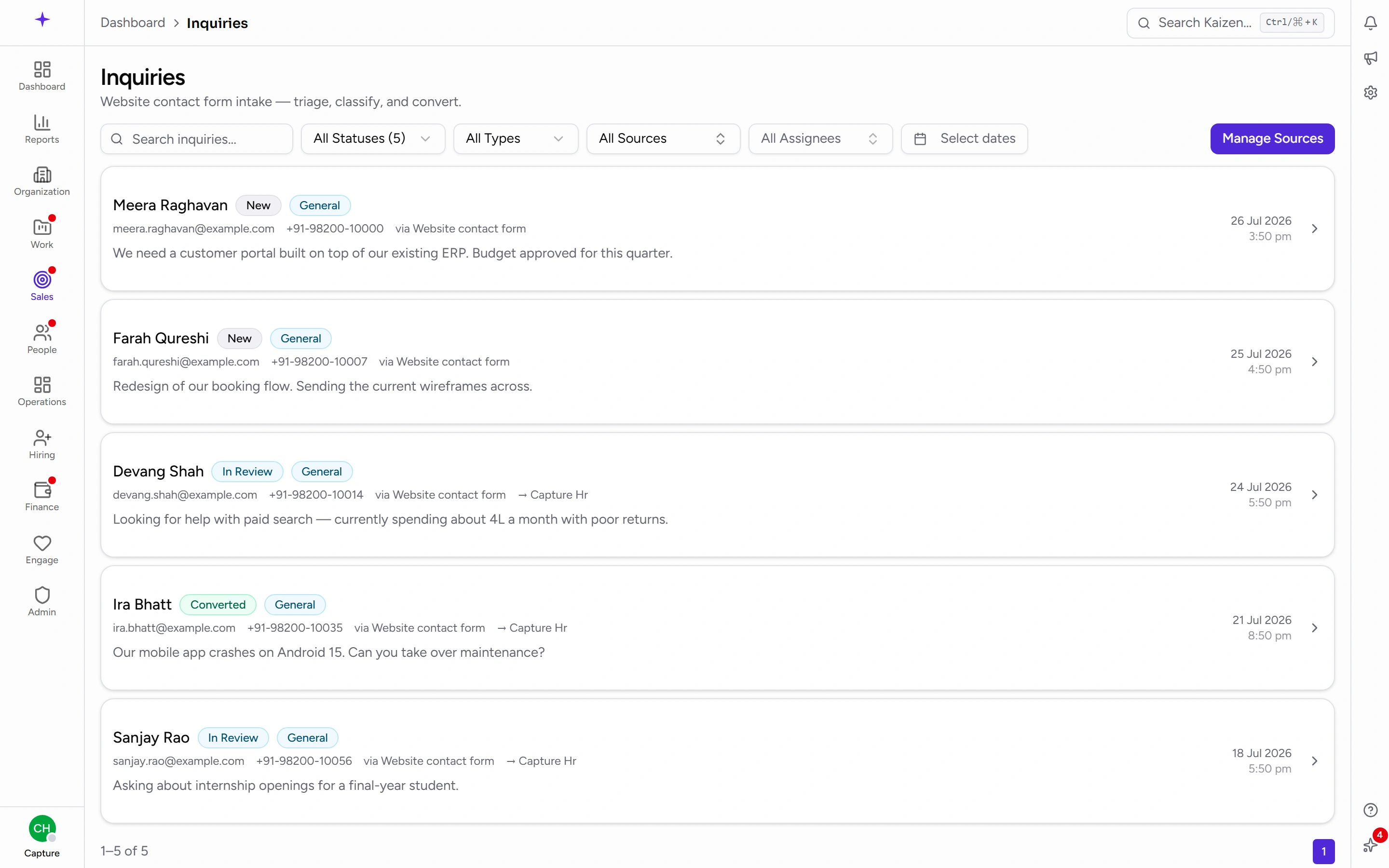Open the announcements megaphone icon
Screen dimensions: 1389x868
[x=1370, y=57]
